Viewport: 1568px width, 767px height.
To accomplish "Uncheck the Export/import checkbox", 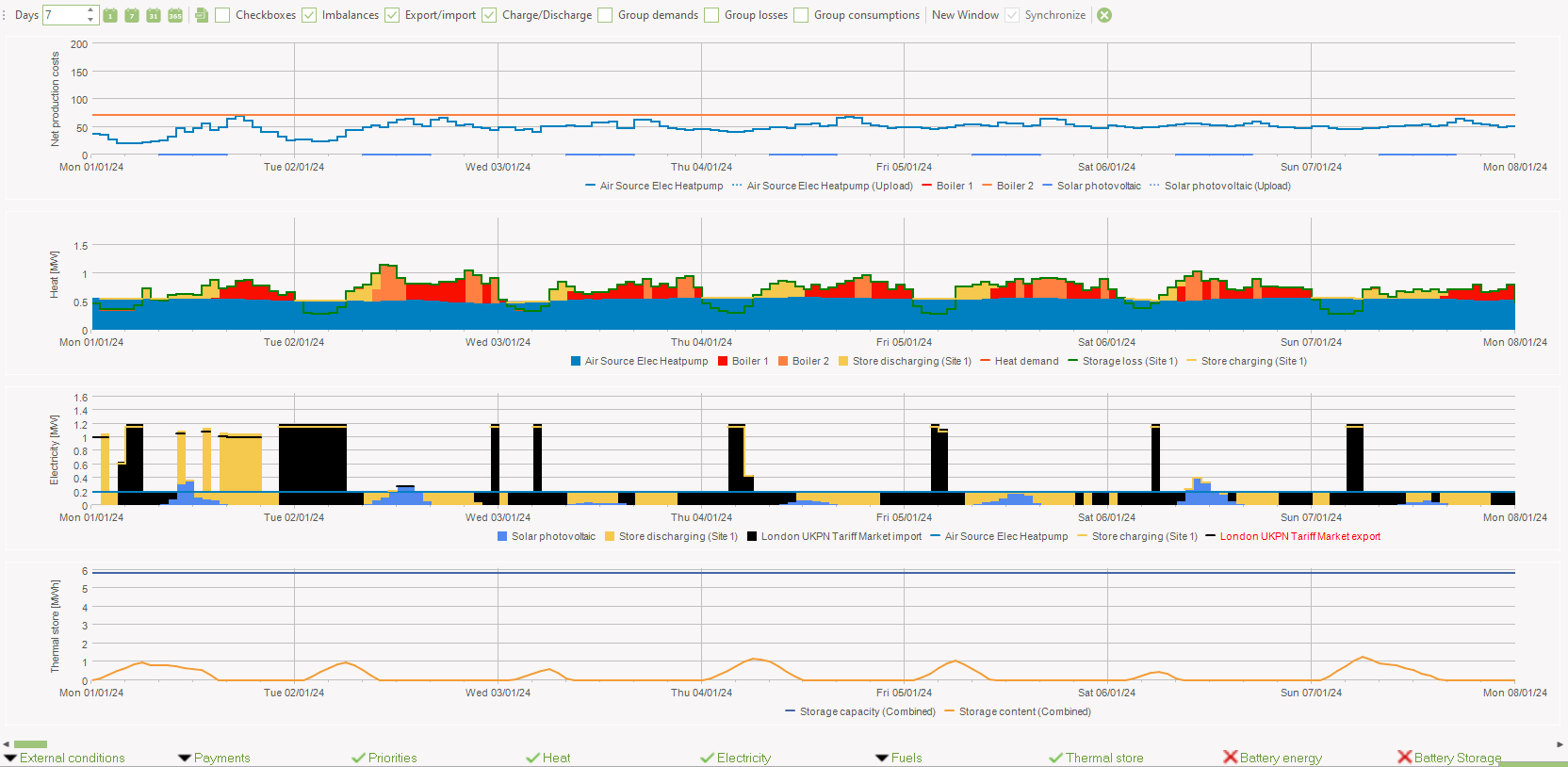I will pyautogui.click(x=392, y=15).
